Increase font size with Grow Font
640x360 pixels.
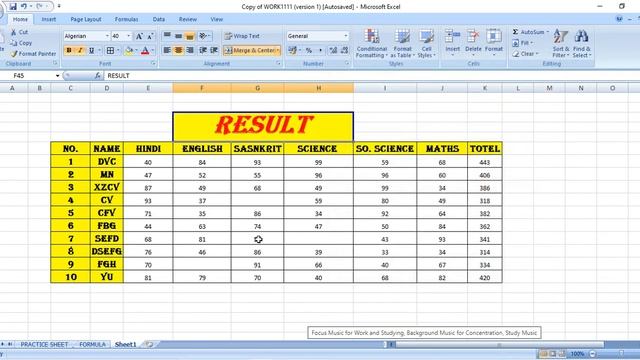(139, 36)
